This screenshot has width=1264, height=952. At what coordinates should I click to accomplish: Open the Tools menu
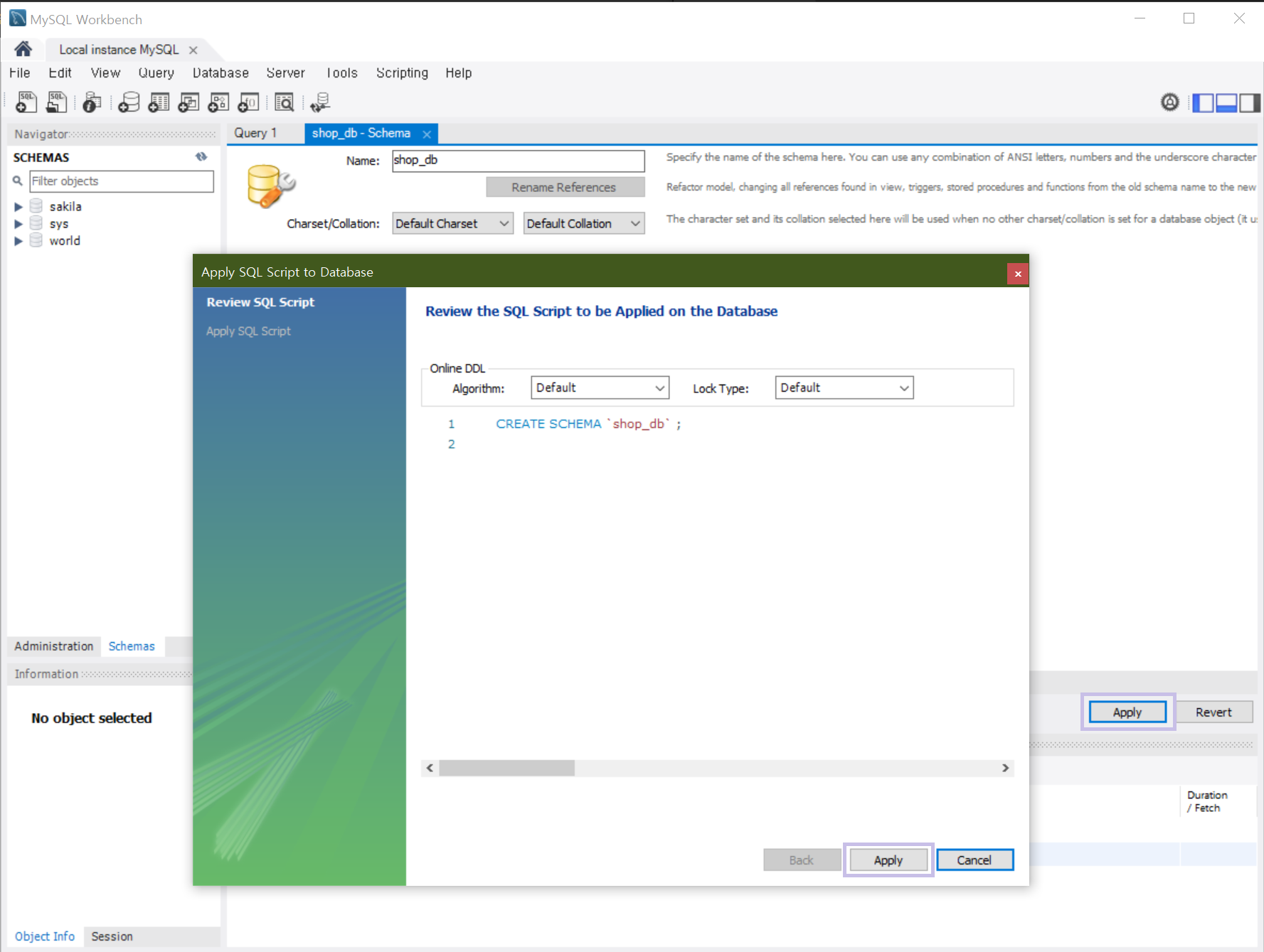click(341, 73)
